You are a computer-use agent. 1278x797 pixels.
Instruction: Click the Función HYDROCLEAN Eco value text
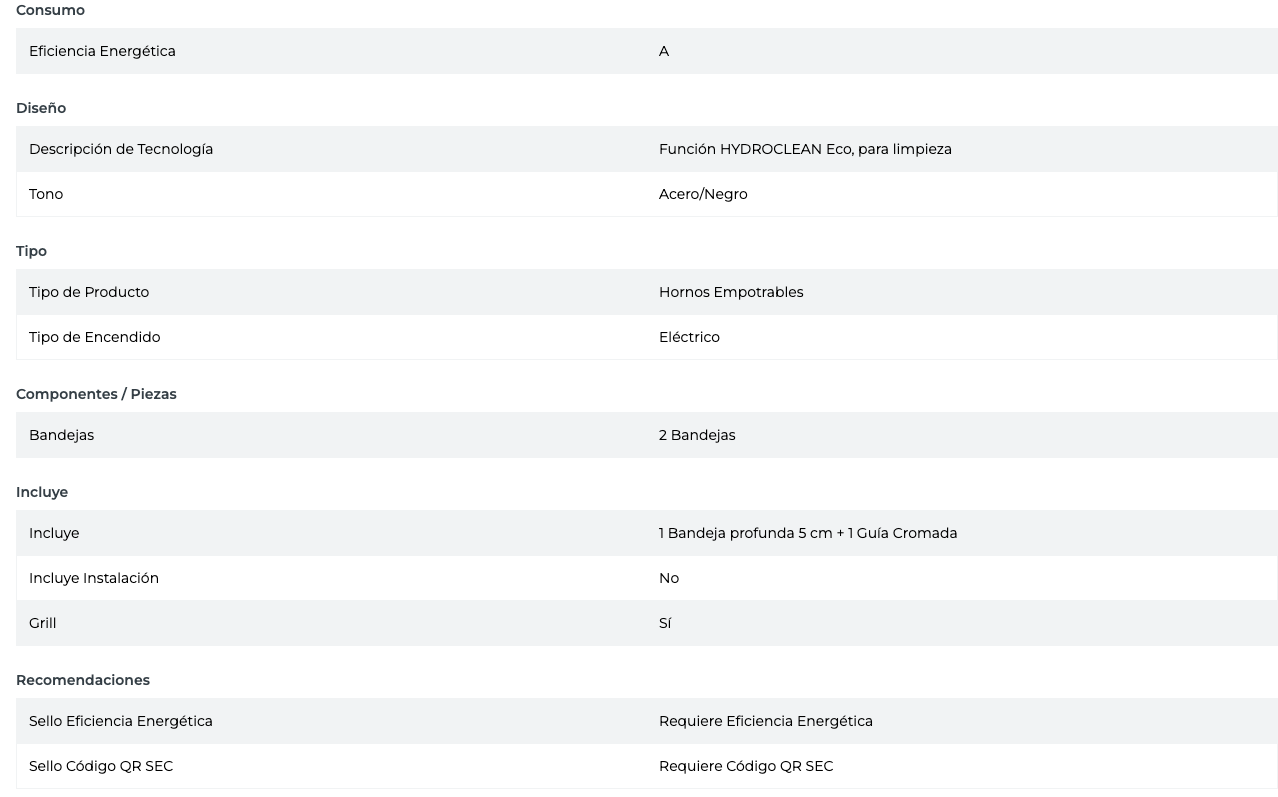click(x=805, y=149)
